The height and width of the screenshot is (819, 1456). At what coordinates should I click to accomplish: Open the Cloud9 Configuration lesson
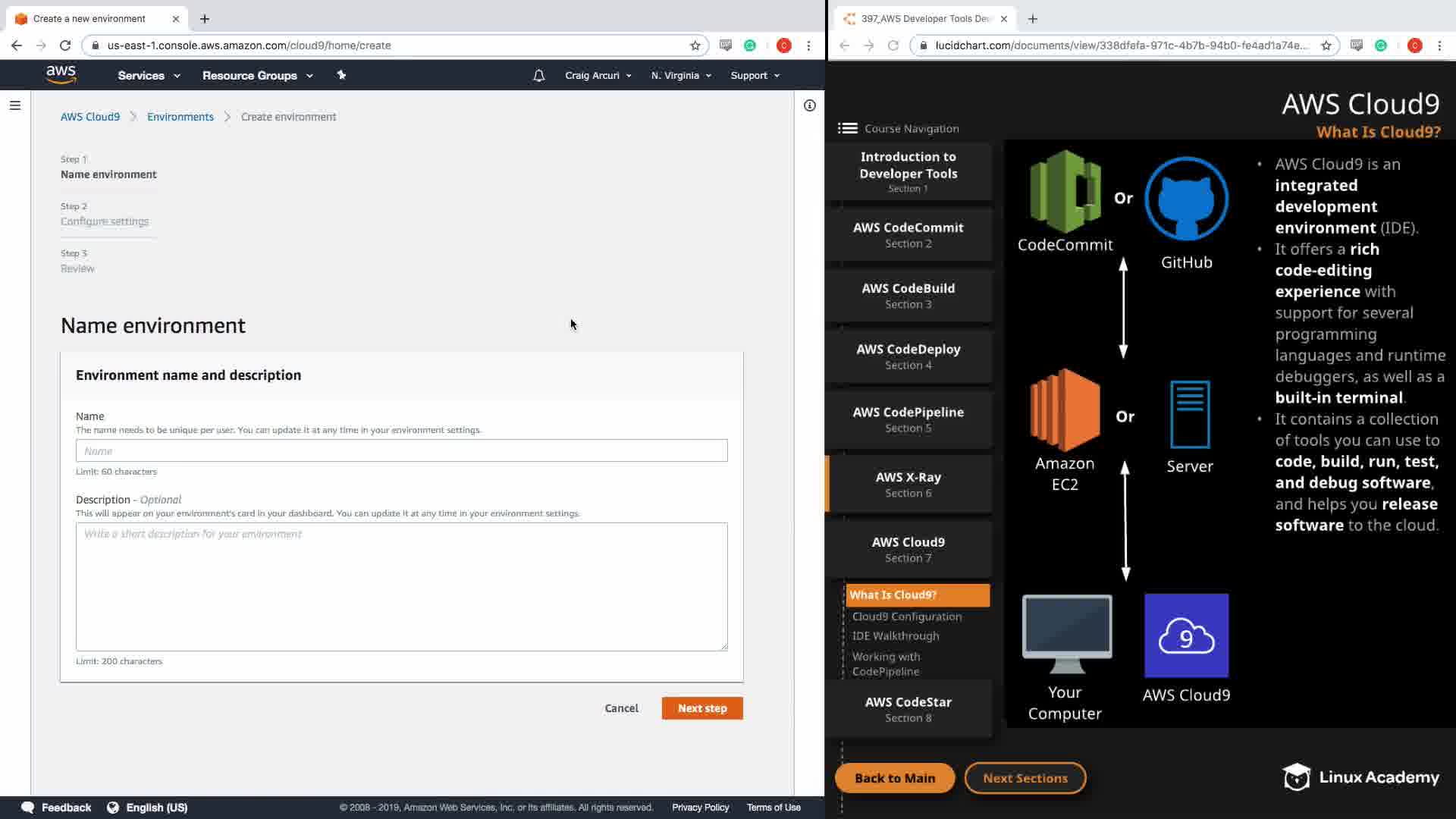pyautogui.click(x=906, y=617)
